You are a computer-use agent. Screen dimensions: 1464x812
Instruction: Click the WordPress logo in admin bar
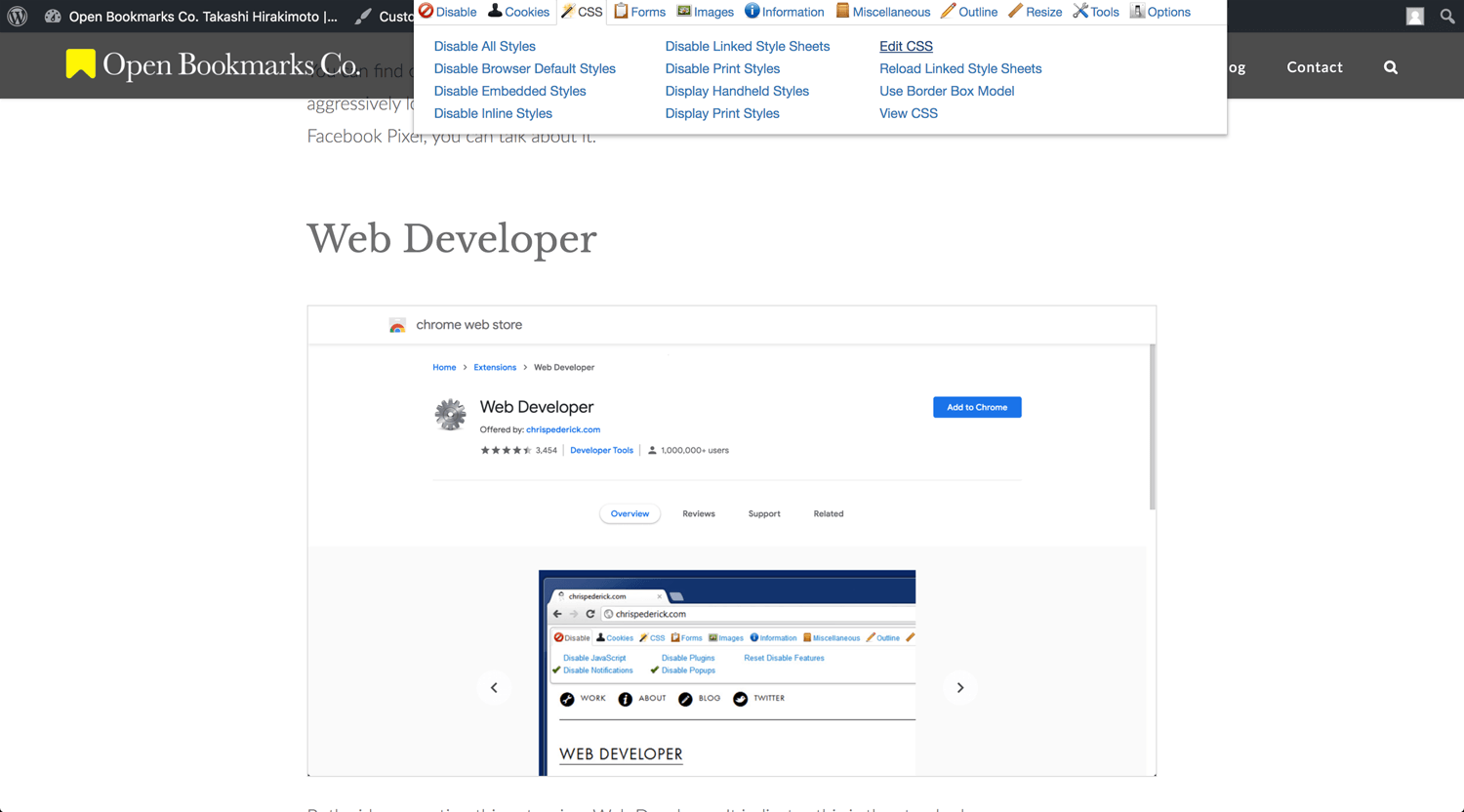18,16
